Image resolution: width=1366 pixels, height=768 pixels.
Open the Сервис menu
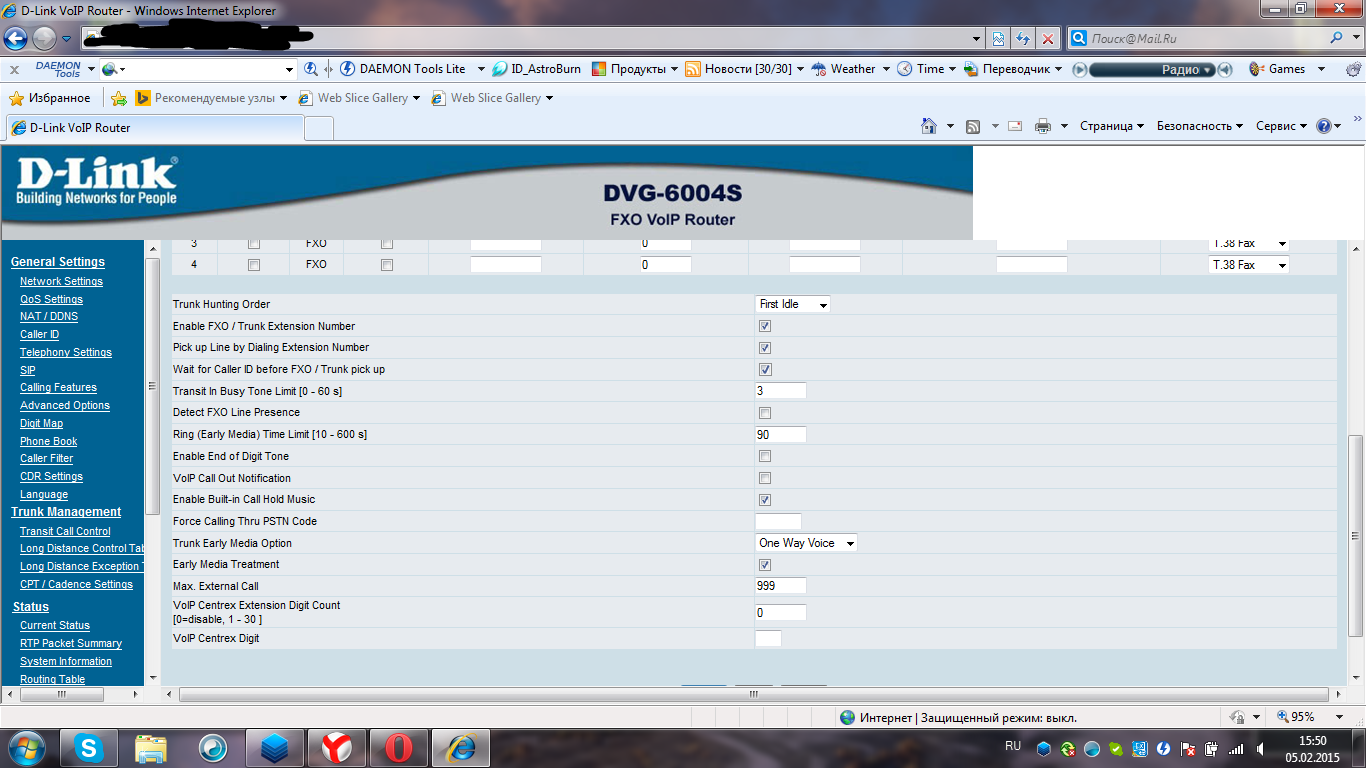[x=1282, y=126]
